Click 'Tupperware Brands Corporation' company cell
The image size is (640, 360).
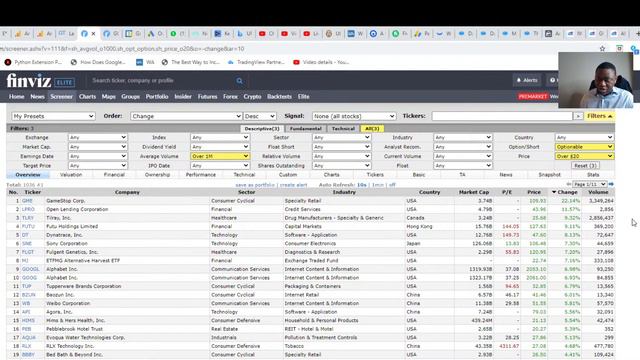pyautogui.click(x=84, y=287)
